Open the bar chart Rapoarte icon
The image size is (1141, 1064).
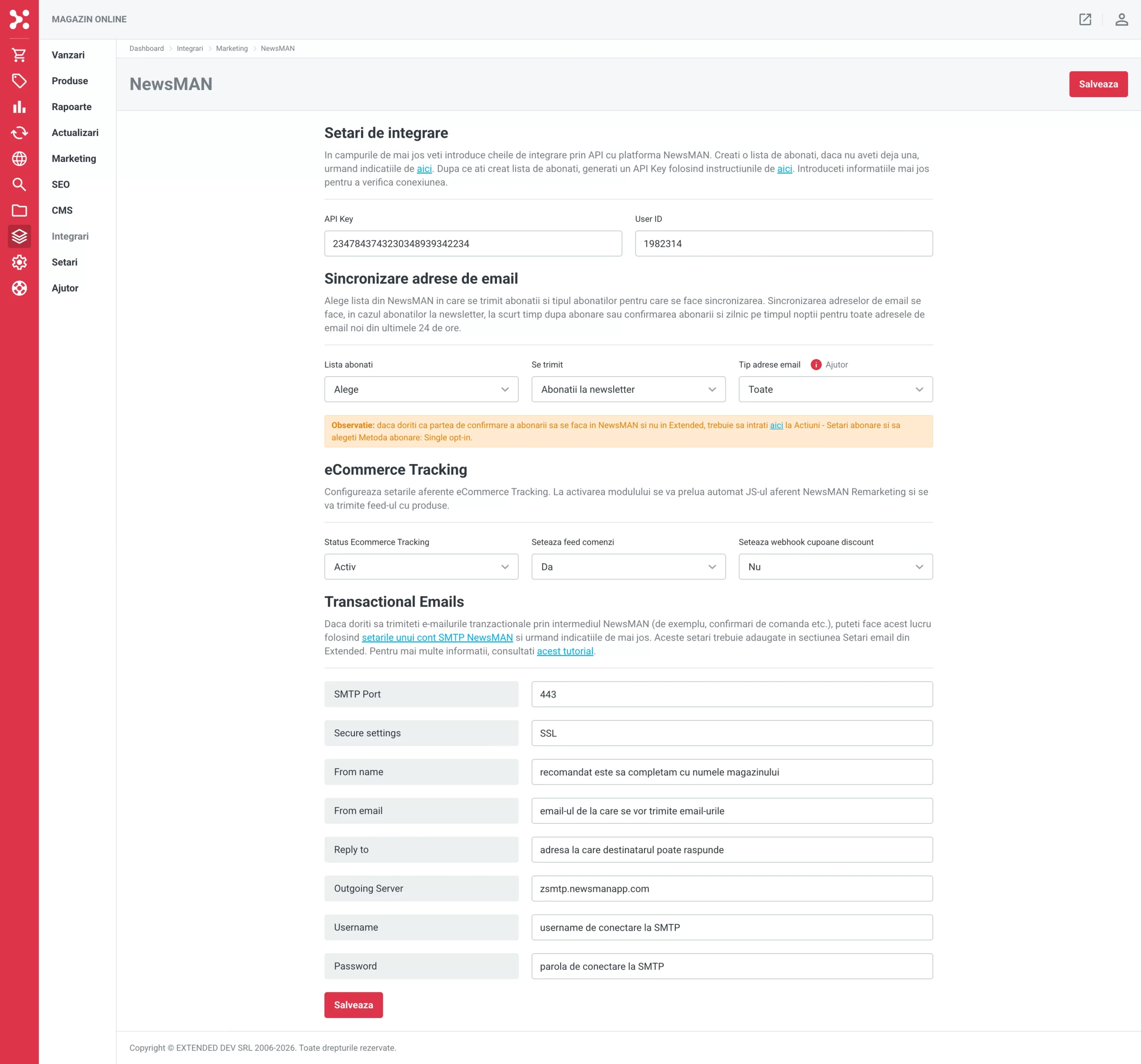click(19, 107)
